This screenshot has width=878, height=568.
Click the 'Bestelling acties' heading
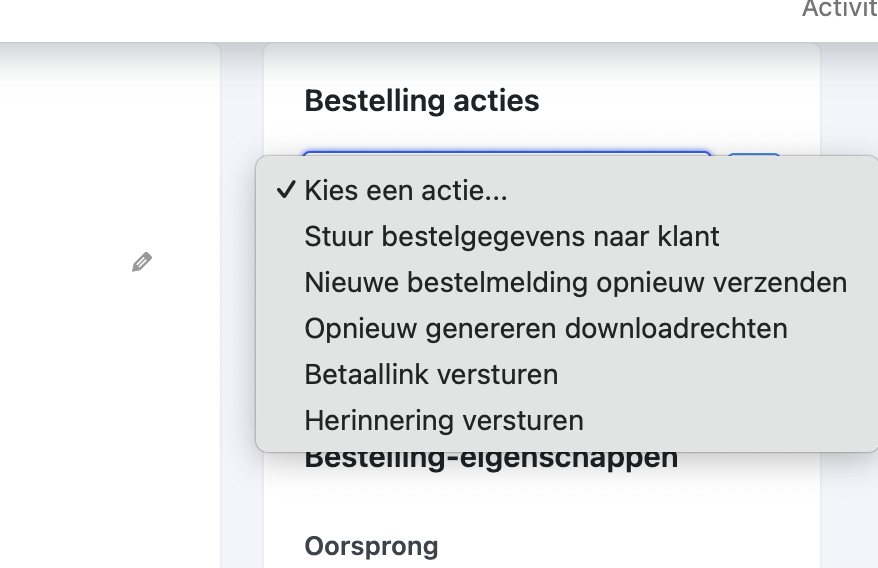pyautogui.click(x=422, y=101)
